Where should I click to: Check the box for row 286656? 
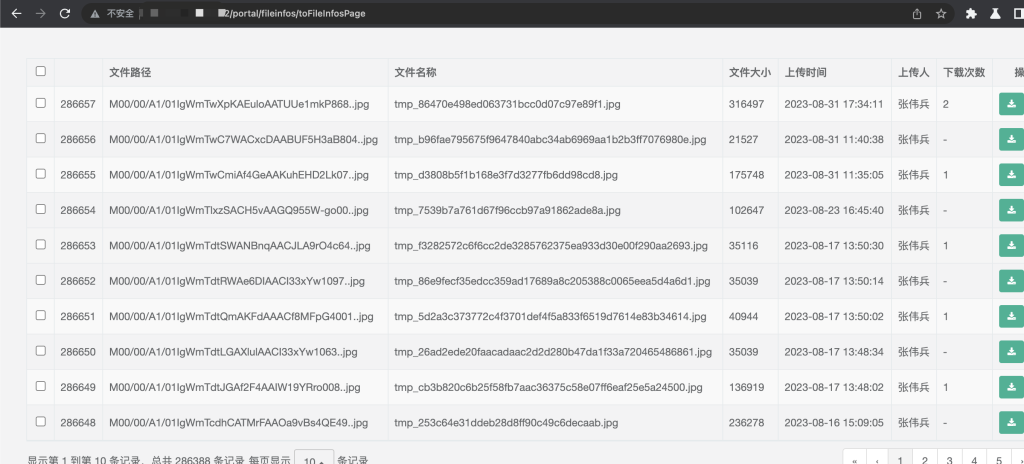point(40,138)
